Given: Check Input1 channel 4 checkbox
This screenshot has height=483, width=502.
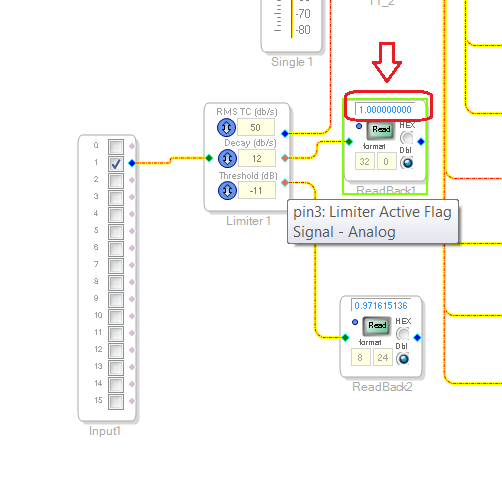Looking at the screenshot, I should click(x=116, y=215).
